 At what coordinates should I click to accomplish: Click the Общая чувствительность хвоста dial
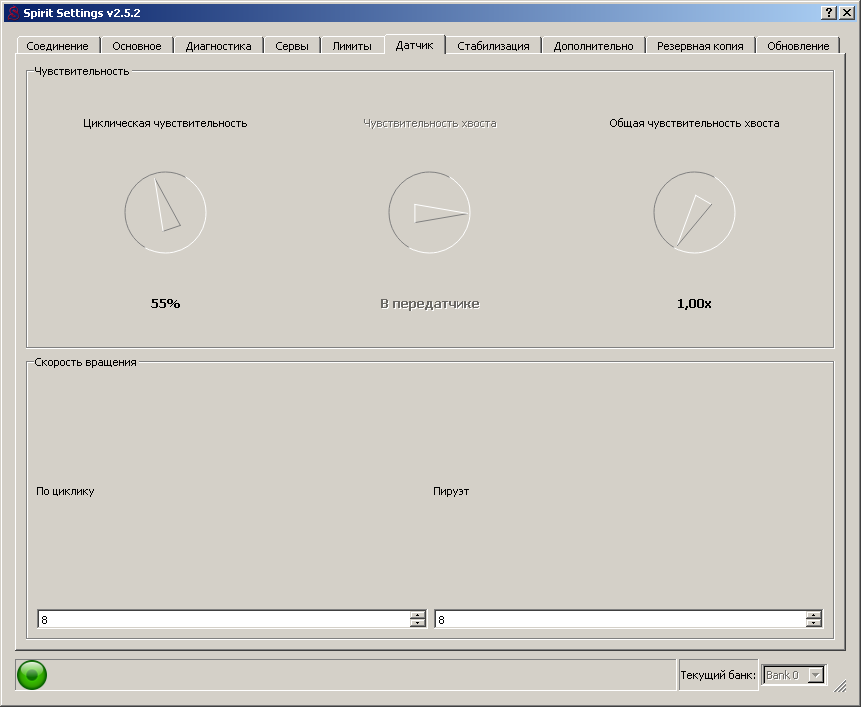pos(694,212)
